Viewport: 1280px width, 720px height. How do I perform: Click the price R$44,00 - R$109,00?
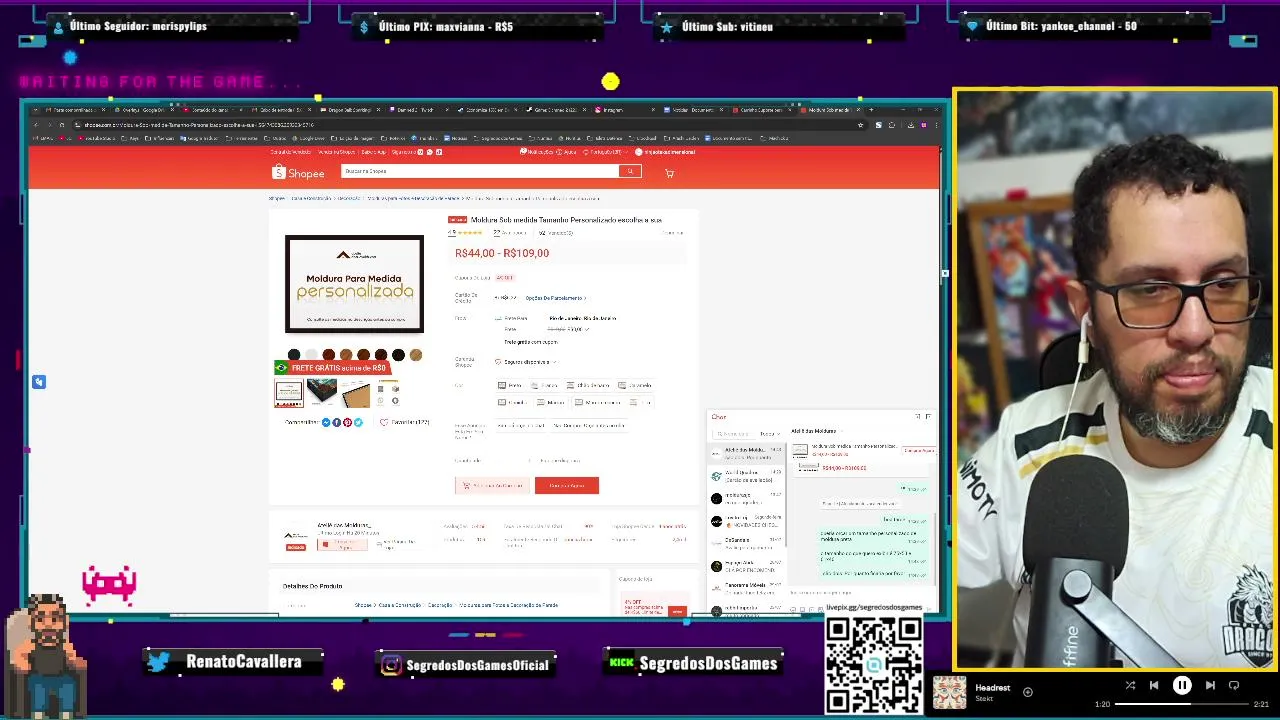point(502,253)
